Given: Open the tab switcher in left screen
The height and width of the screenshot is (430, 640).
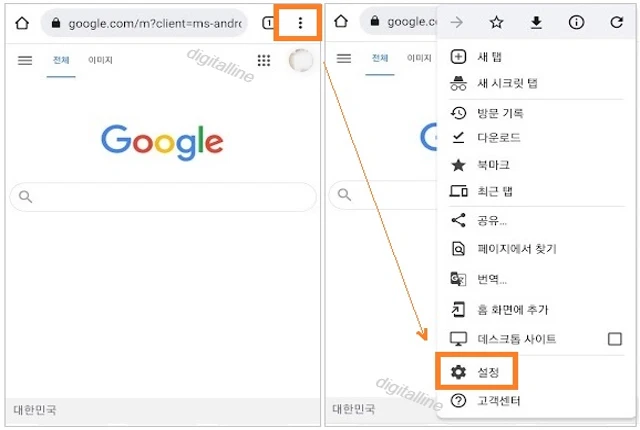Looking at the screenshot, I should pyautogui.click(x=267, y=23).
